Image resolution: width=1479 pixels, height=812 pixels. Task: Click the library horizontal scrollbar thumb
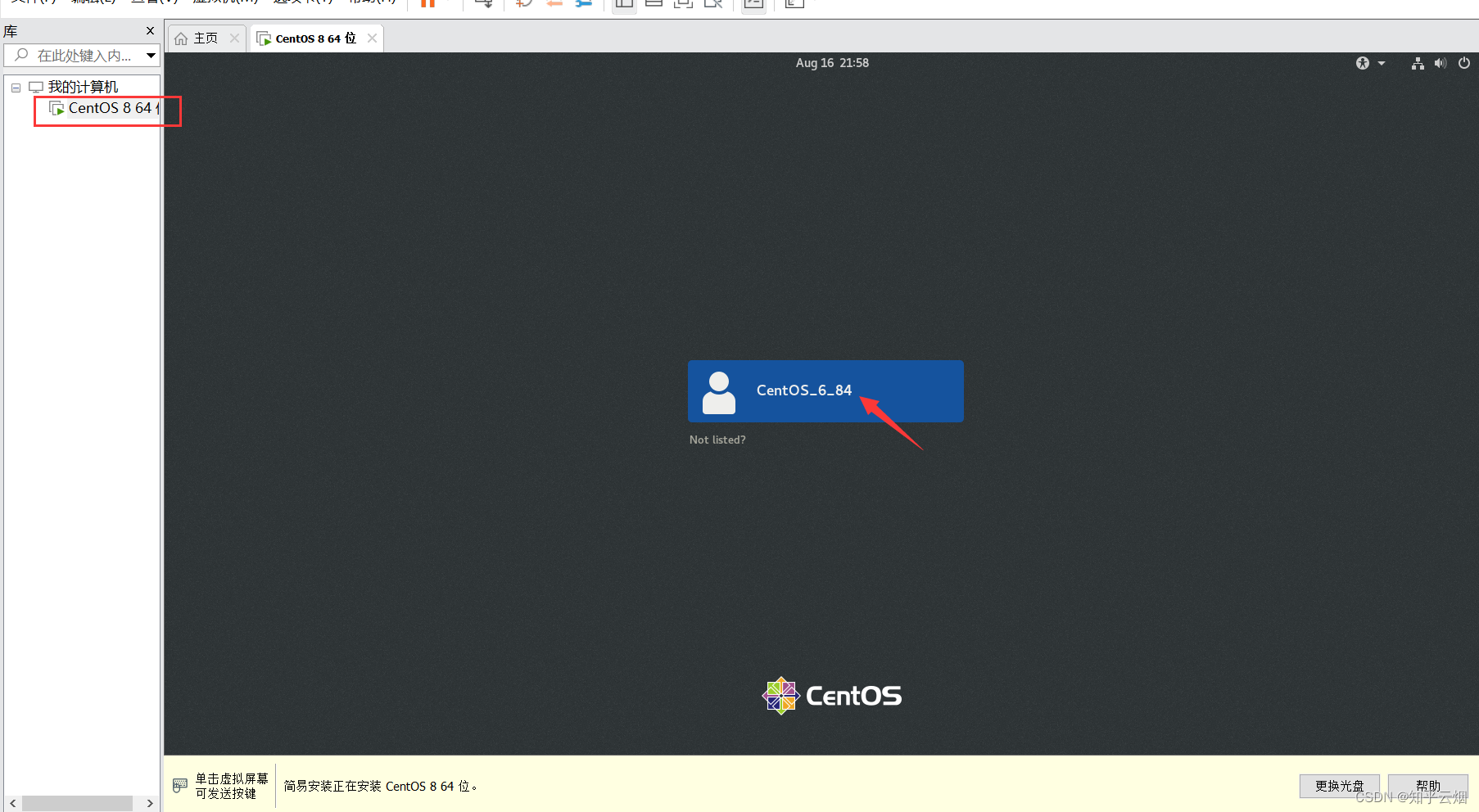[77, 804]
